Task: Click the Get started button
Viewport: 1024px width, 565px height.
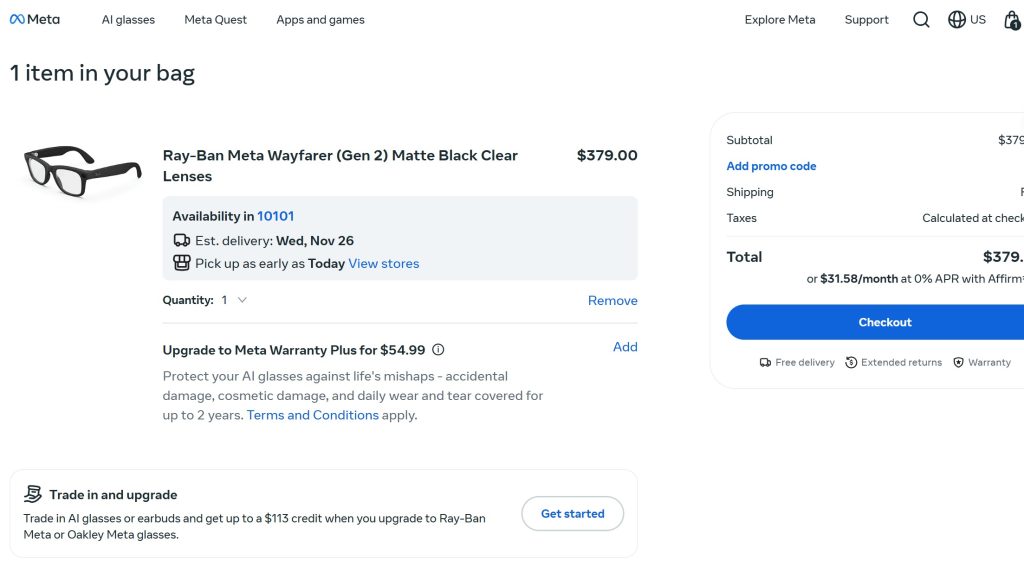Action: (x=572, y=514)
